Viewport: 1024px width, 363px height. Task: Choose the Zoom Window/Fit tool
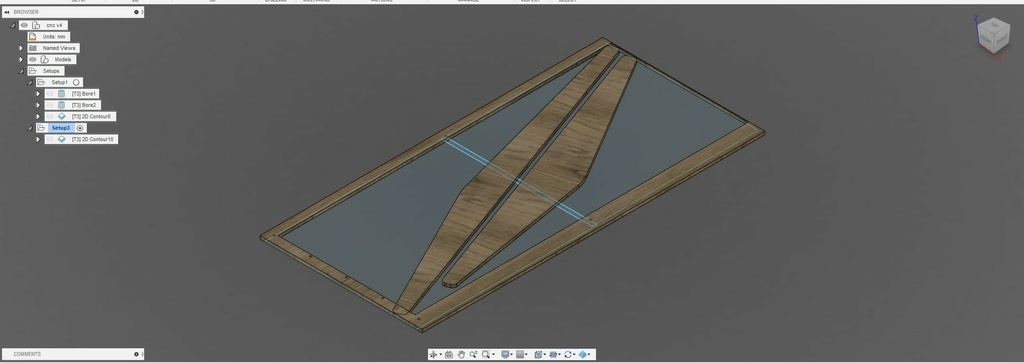point(486,355)
